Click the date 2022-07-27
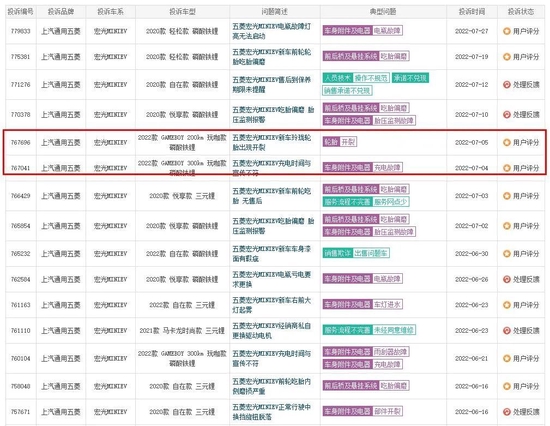The image size is (550, 426). (472, 31)
